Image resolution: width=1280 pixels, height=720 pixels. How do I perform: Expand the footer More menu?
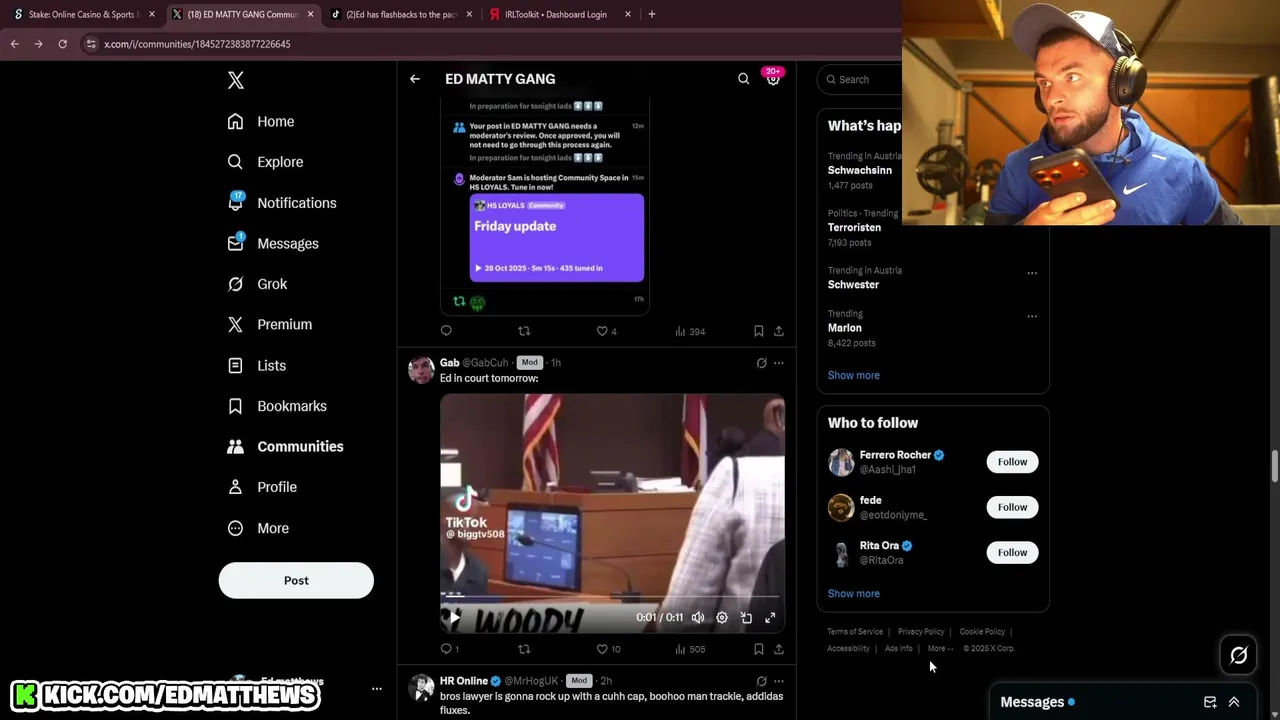click(x=940, y=648)
